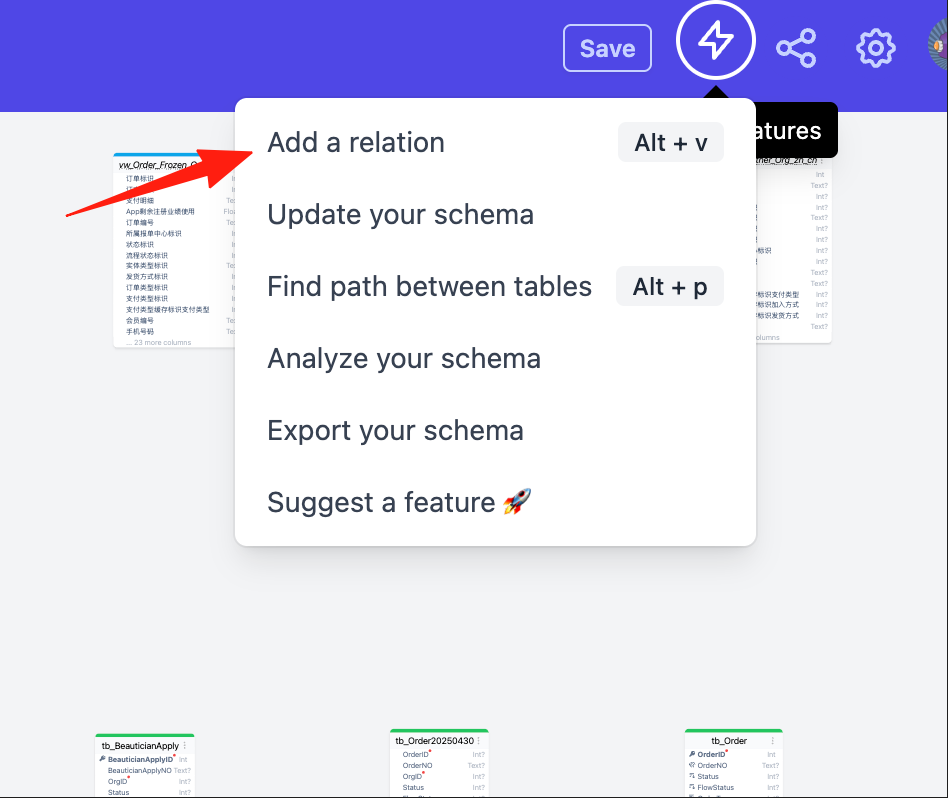948x798 pixels.
Task: Open tb_BeauticianApply table kebab menu
Action: click(185, 745)
